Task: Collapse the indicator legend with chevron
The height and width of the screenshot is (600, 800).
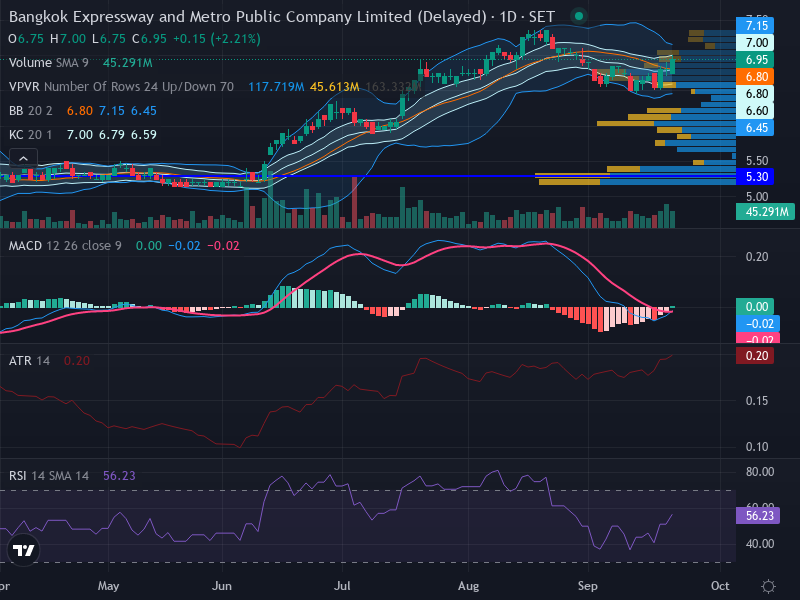Action: click(x=23, y=159)
